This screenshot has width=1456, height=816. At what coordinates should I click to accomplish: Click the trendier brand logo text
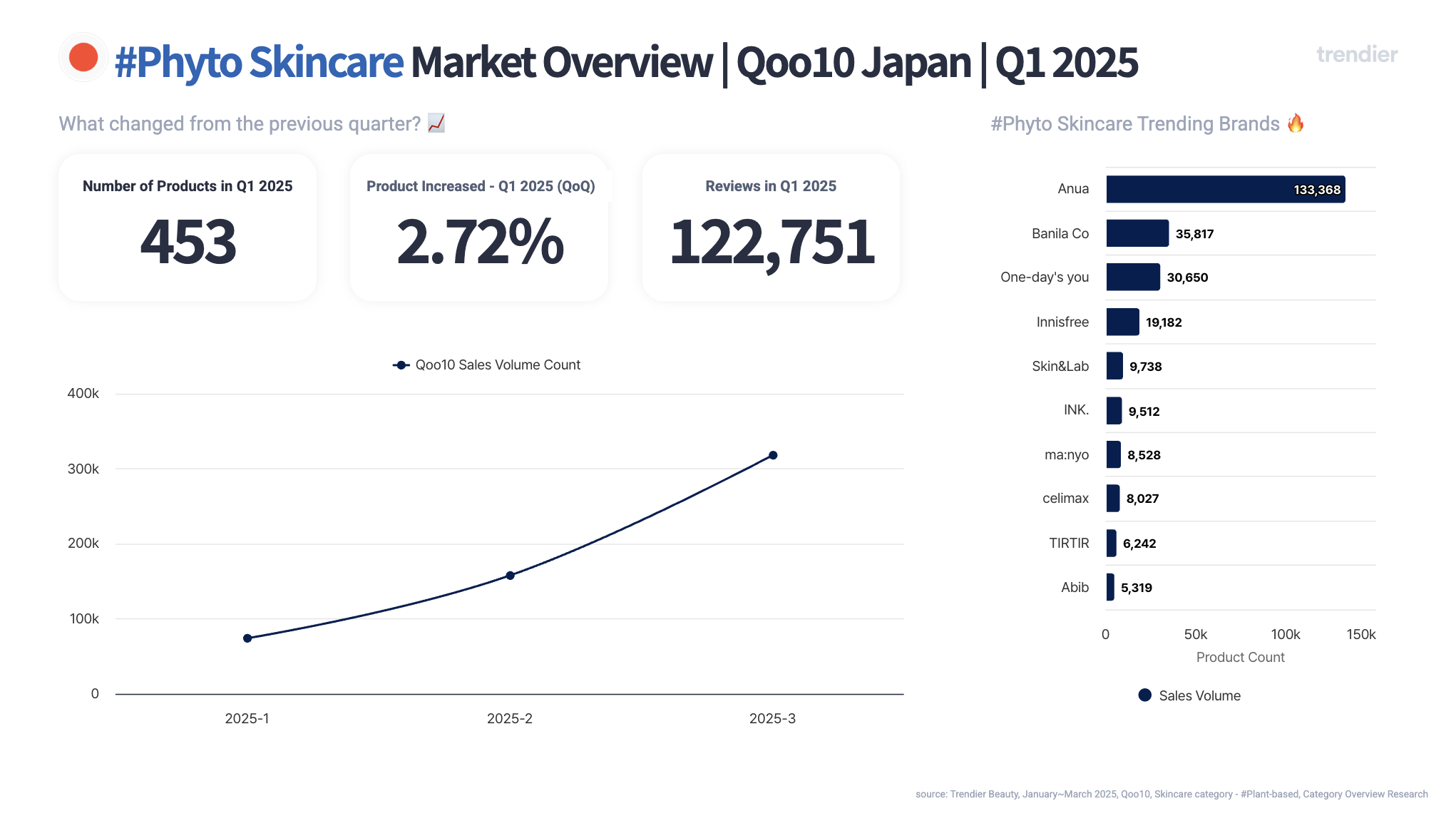pyautogui.click(x=1357, y=54)
